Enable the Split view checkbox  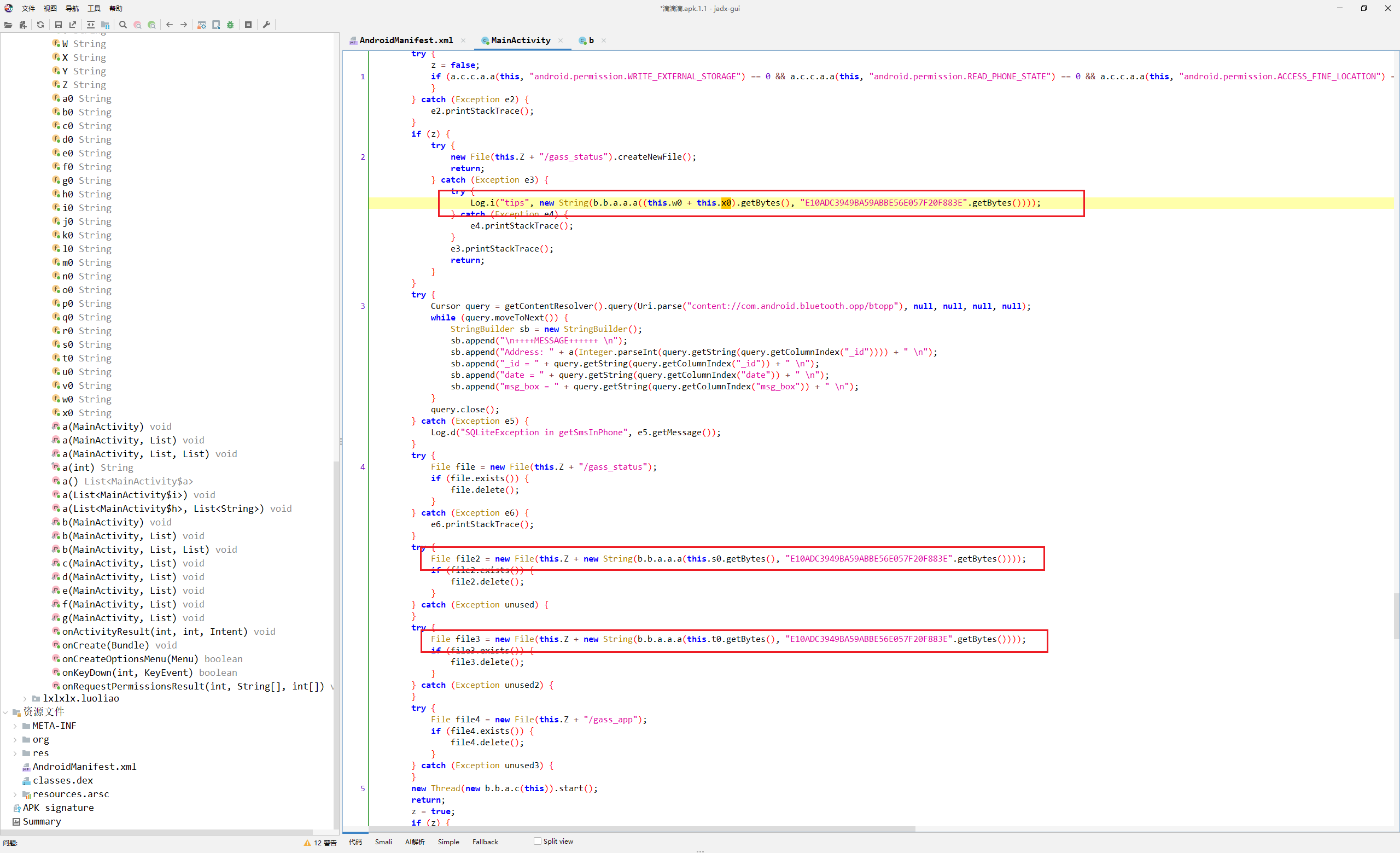click(x=538, y=841)
